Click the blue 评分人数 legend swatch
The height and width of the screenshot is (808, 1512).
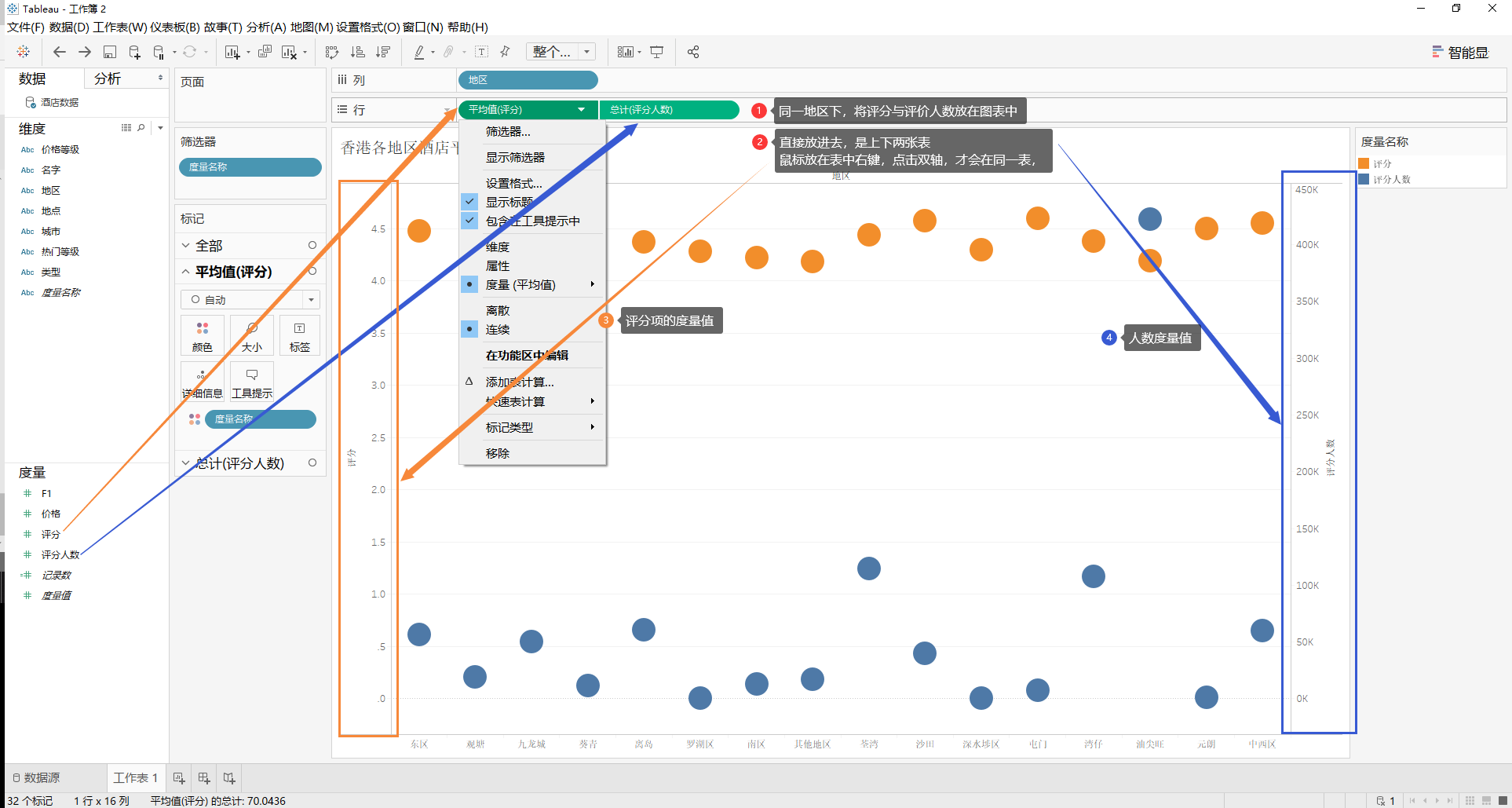click(x=1364, y=179)
